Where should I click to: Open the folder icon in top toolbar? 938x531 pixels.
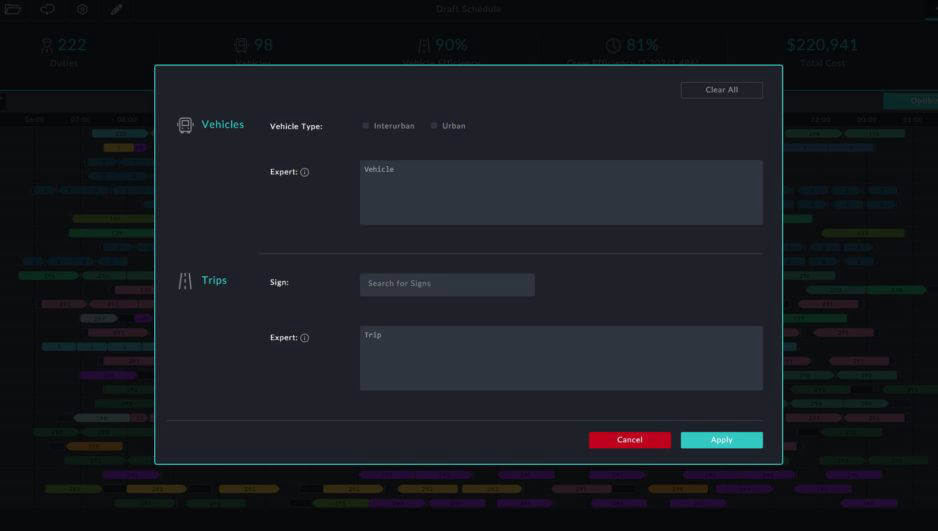(x=14, y=9)
